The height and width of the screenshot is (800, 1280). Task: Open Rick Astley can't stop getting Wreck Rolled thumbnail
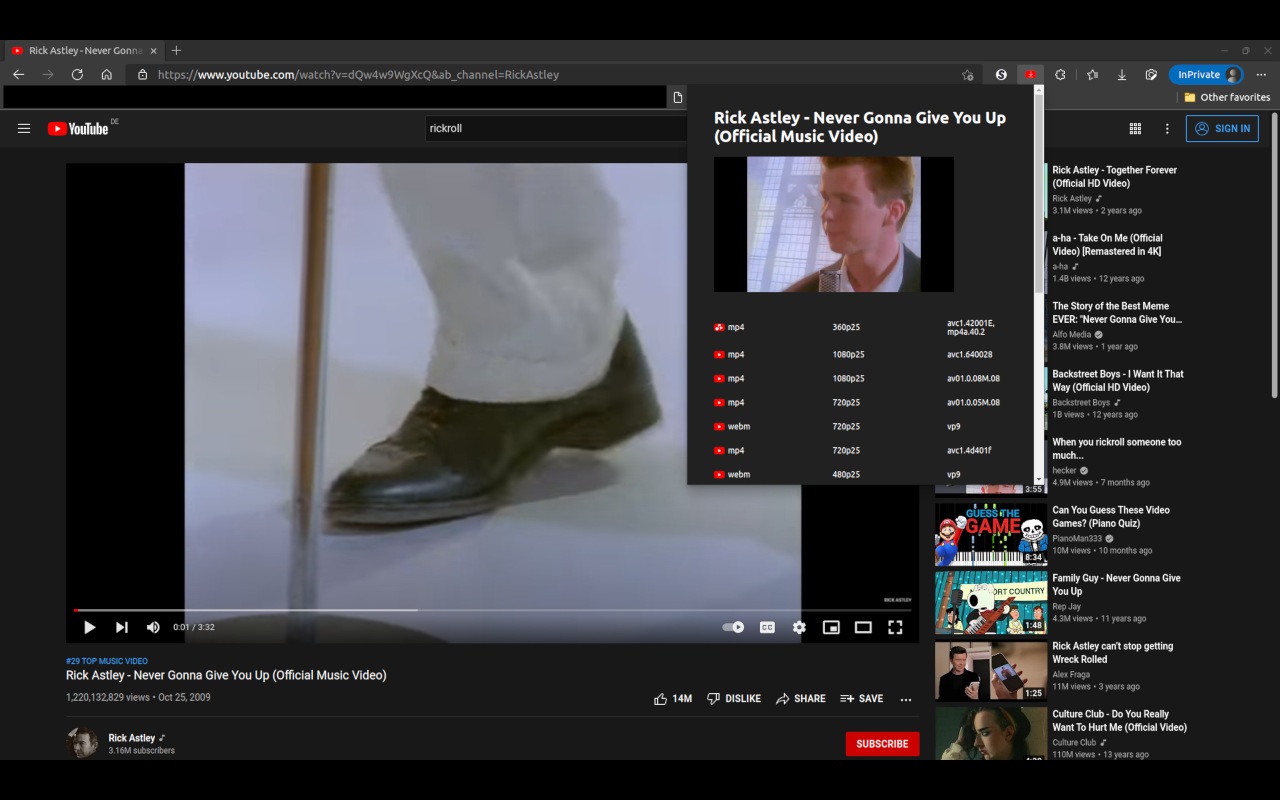(x=991, y=670)
